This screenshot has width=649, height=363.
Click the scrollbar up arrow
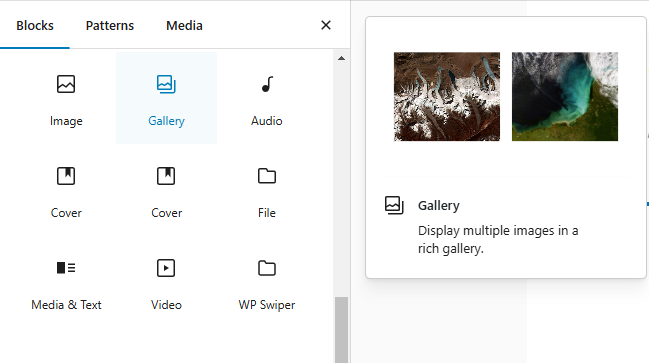coord(341,58)
